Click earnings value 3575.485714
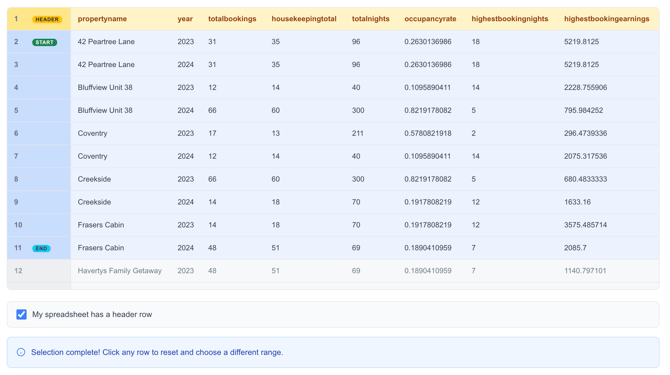This screenshot has height=375, width=670. 585,225
